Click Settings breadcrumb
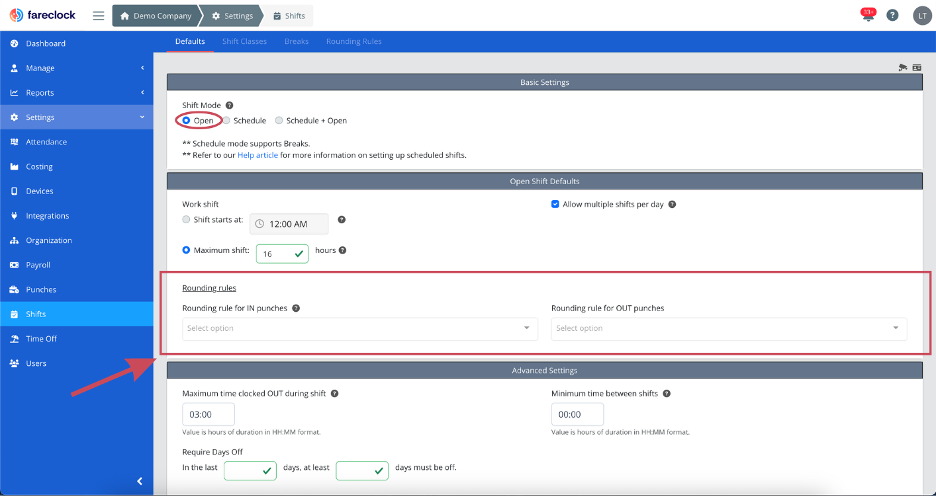 232,16
